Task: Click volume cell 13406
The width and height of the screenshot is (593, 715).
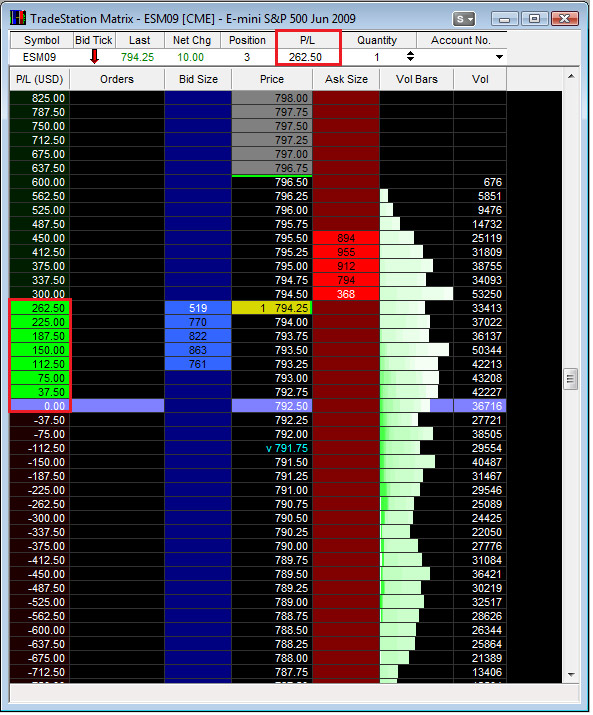Action: pos(480,672)
